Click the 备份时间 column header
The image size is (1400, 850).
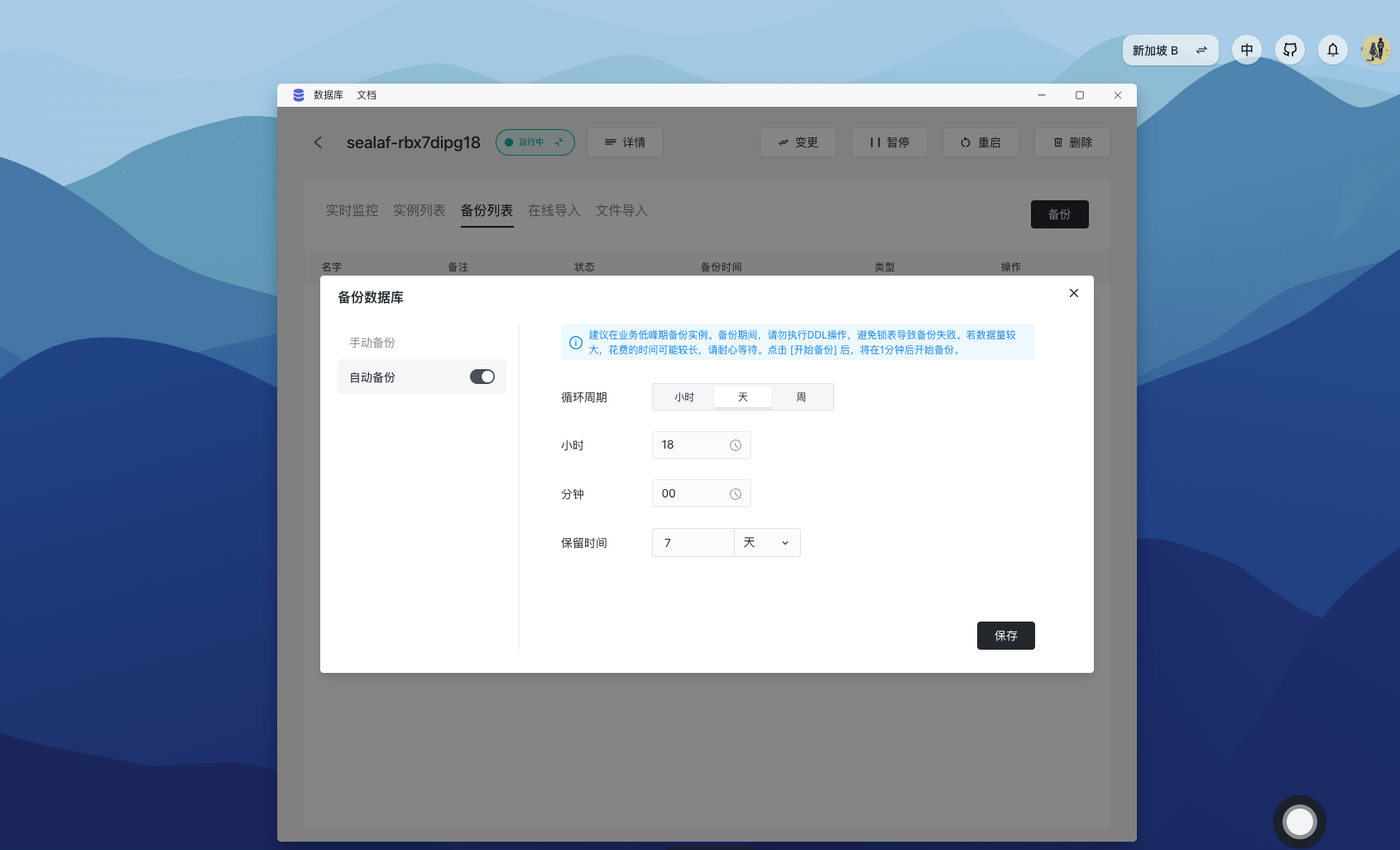tap(722, 267)
